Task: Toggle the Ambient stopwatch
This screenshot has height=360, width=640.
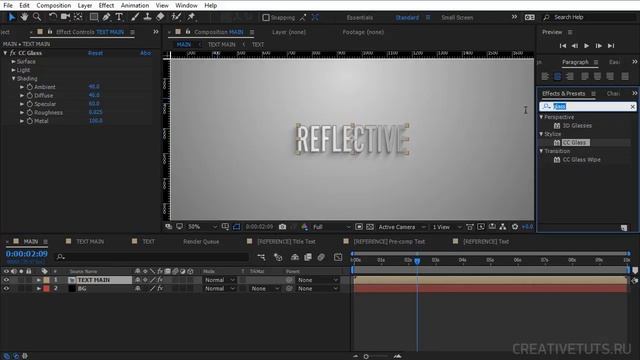Action: point(30,87)
